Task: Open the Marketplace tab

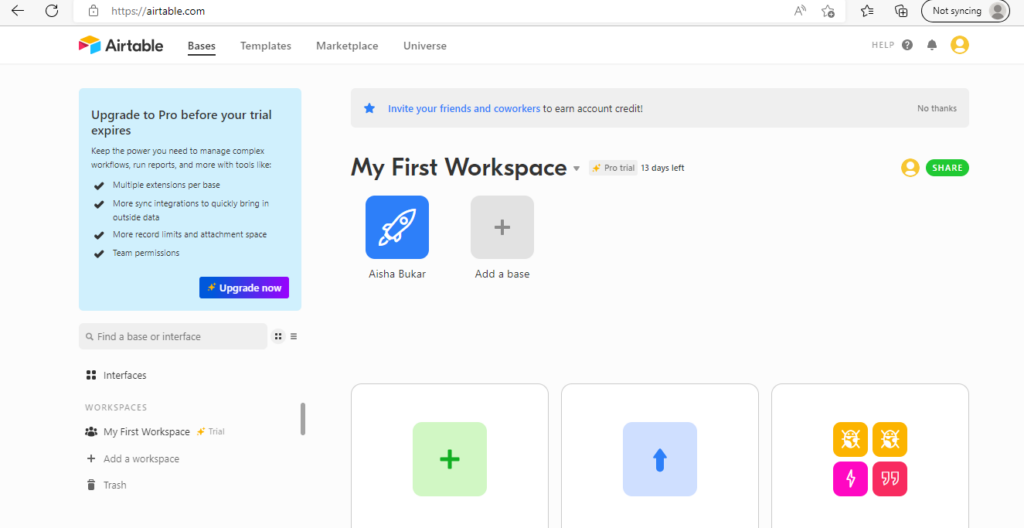Action: point(347,46)
